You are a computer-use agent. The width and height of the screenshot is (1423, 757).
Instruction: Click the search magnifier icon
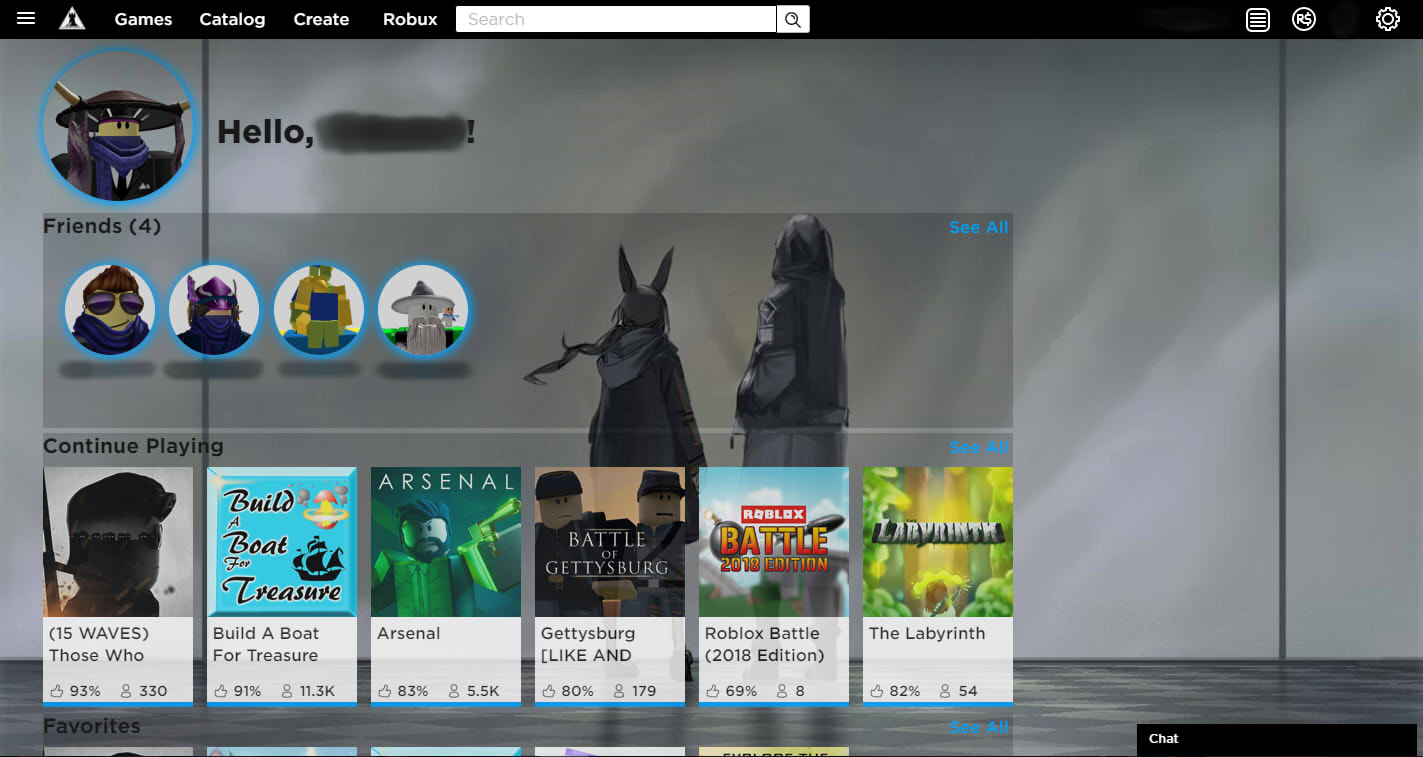click(792, 18)
